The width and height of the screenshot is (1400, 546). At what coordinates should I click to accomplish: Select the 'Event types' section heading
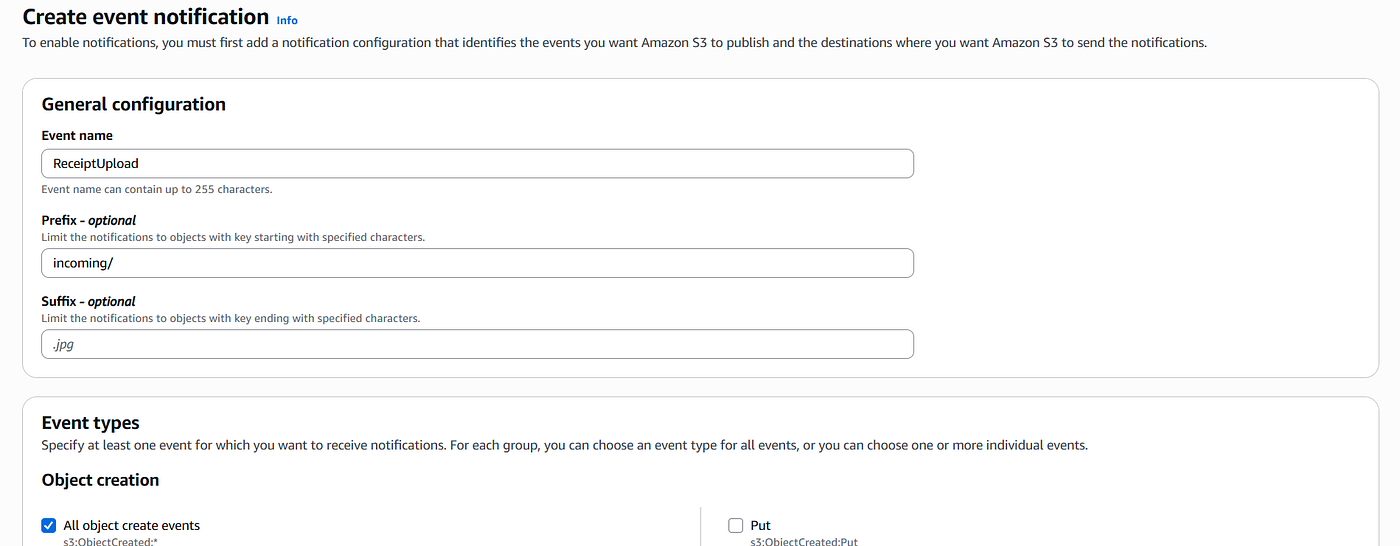(x=91, y=423)
